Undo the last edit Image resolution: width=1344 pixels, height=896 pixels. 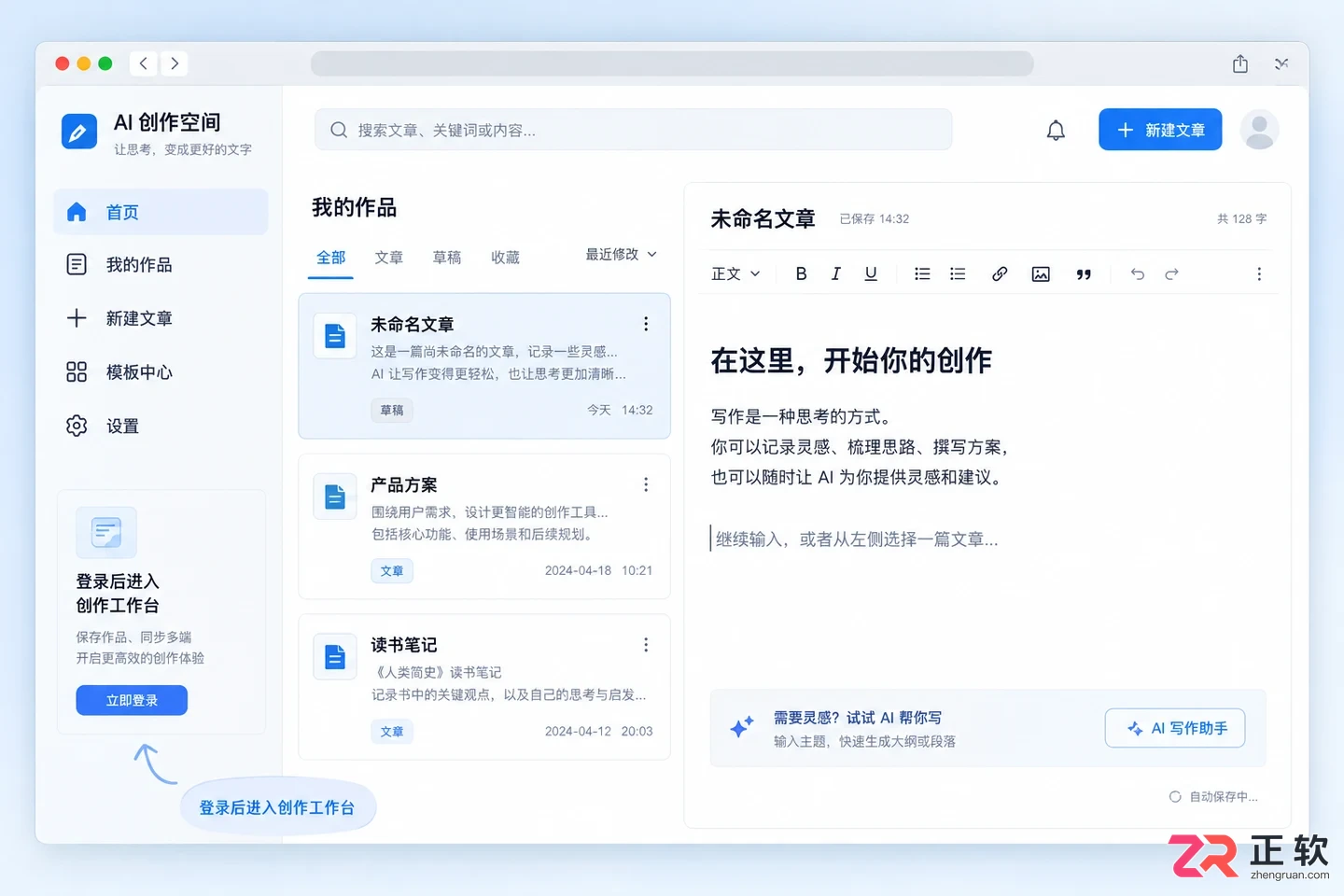point(1137,273)
